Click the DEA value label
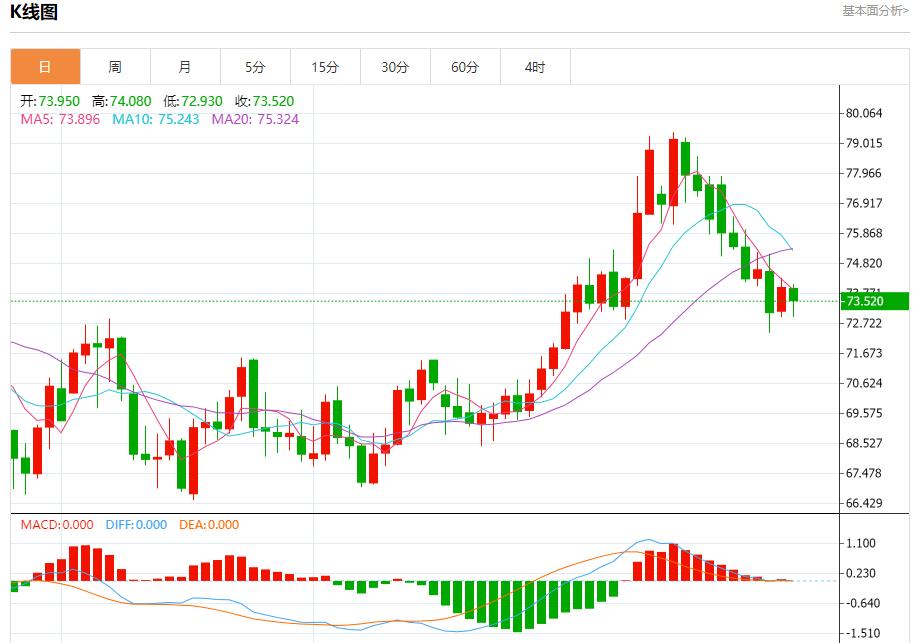Screen dimensions: 915x643 209,524
